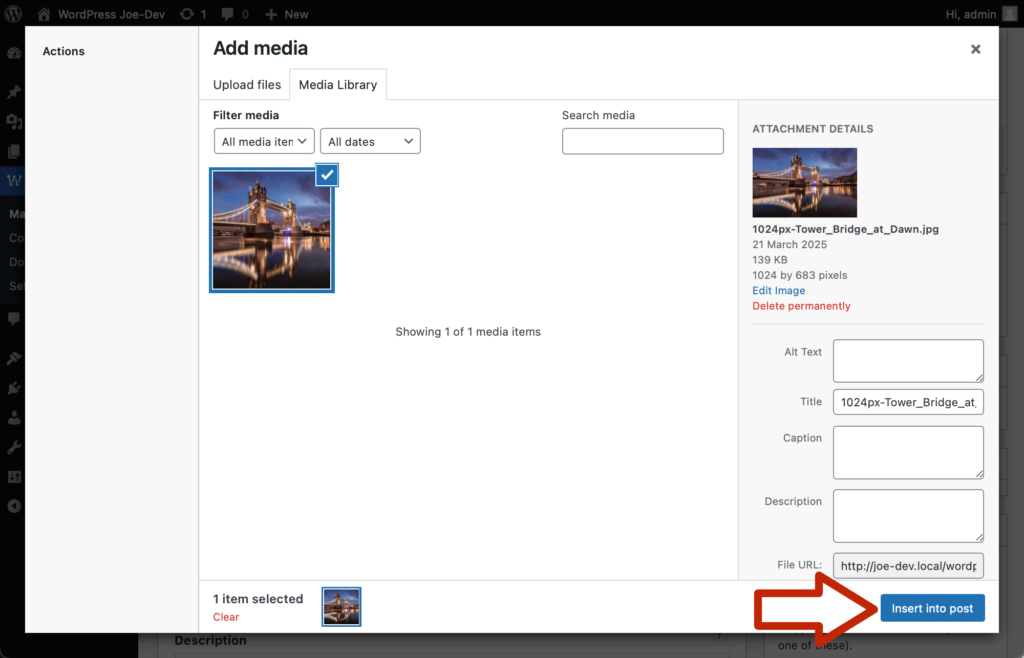Click the Delete permanently link
Screen dimensions: 1024x658
pos(801,306)
